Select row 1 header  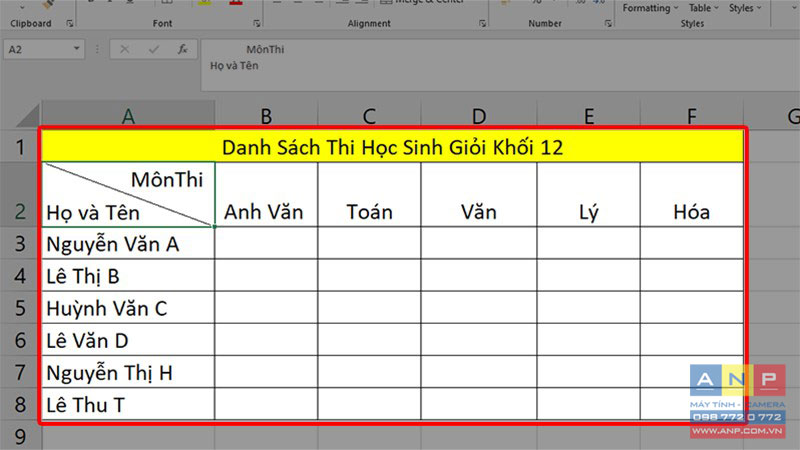click(20, 147)
